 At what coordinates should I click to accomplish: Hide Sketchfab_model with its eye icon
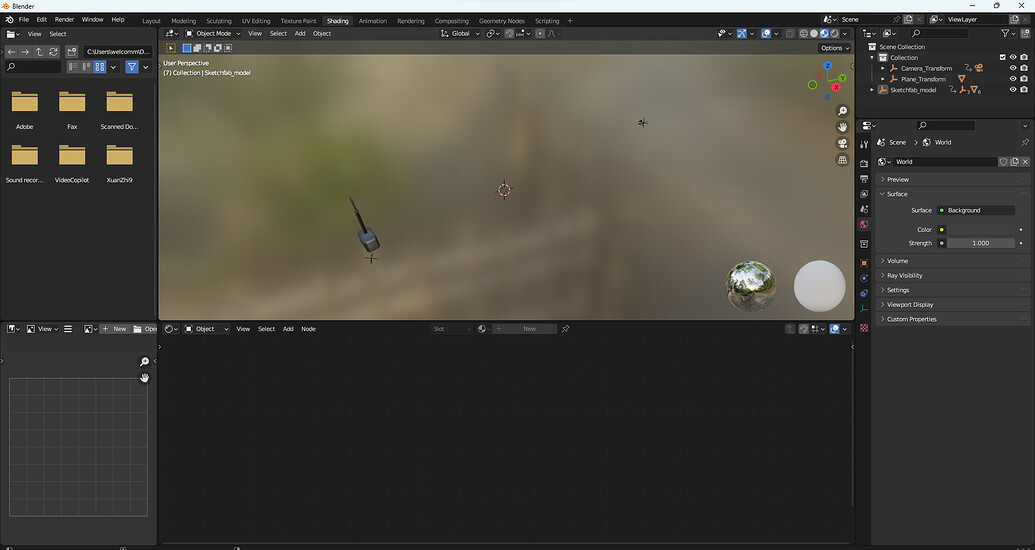click(x=1013, y=90)
